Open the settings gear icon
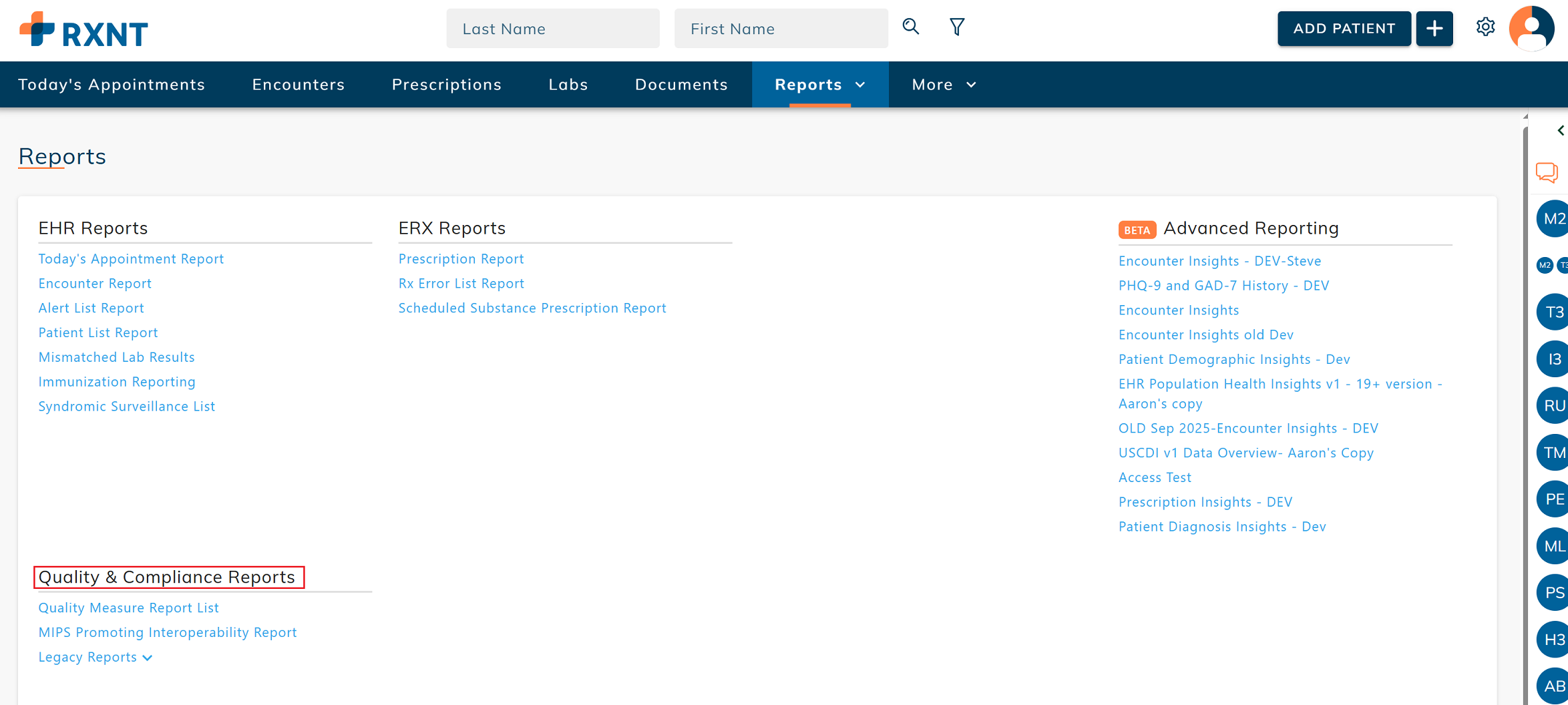 [1485, 27]
